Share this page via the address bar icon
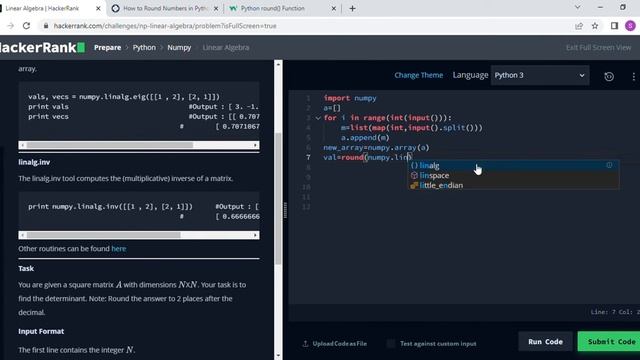 tap(579, 26)
